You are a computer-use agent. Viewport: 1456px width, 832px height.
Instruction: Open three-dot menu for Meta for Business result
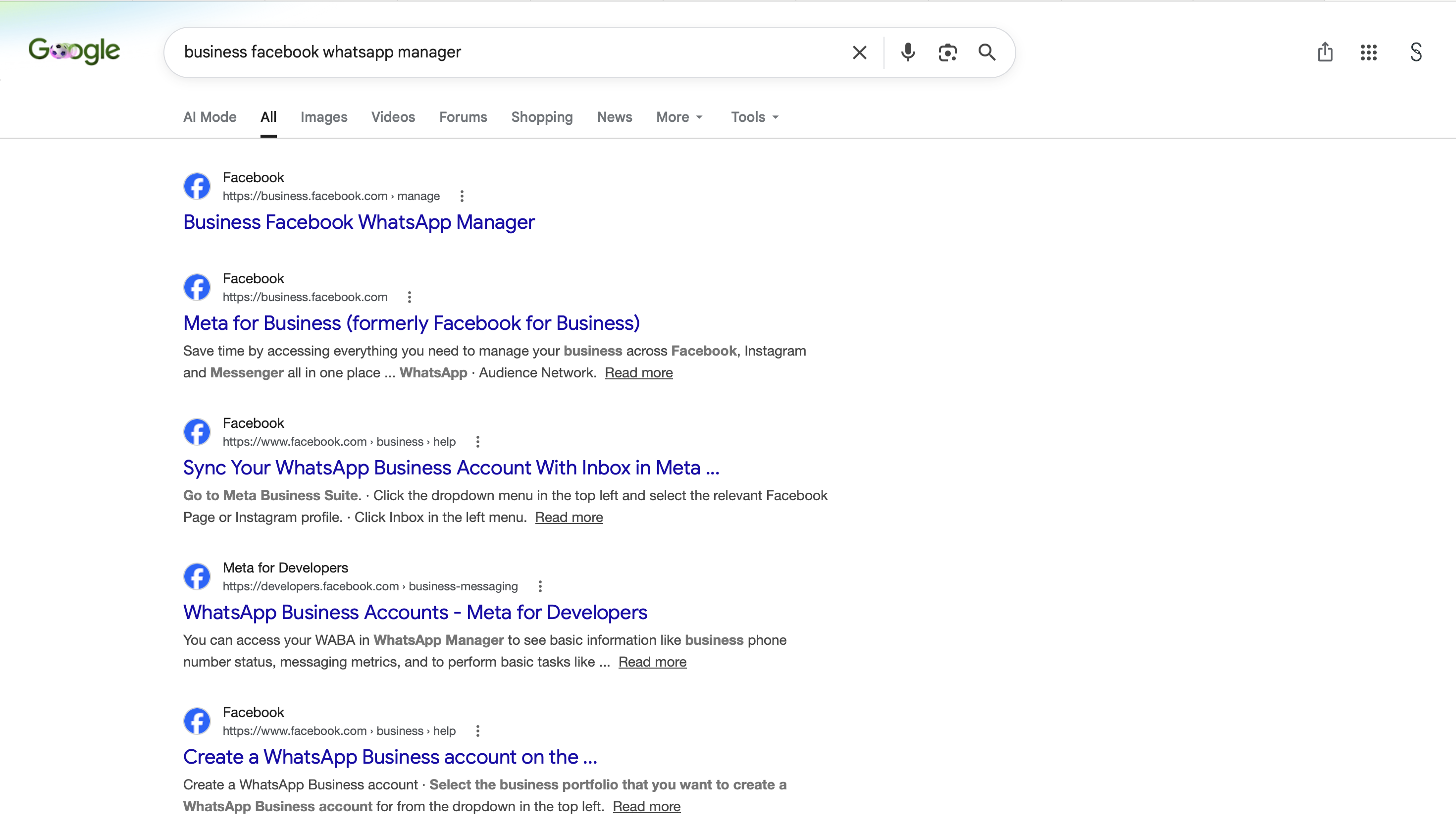click(x=409, y=297)
